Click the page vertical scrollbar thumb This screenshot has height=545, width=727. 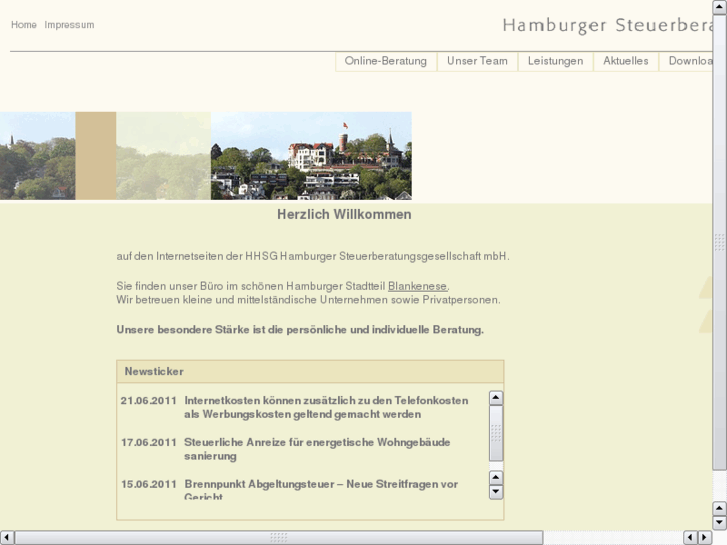(719, 242)
